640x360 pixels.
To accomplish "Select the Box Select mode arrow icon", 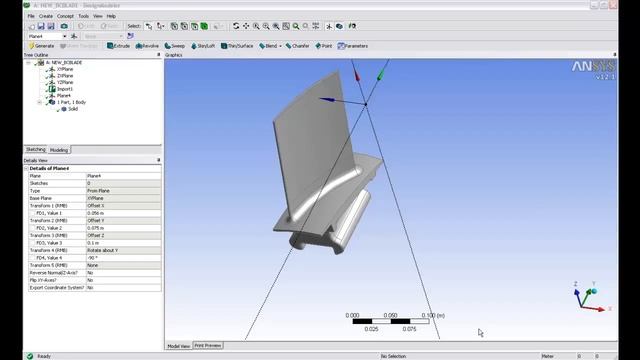I will click(x=160, y=26).
